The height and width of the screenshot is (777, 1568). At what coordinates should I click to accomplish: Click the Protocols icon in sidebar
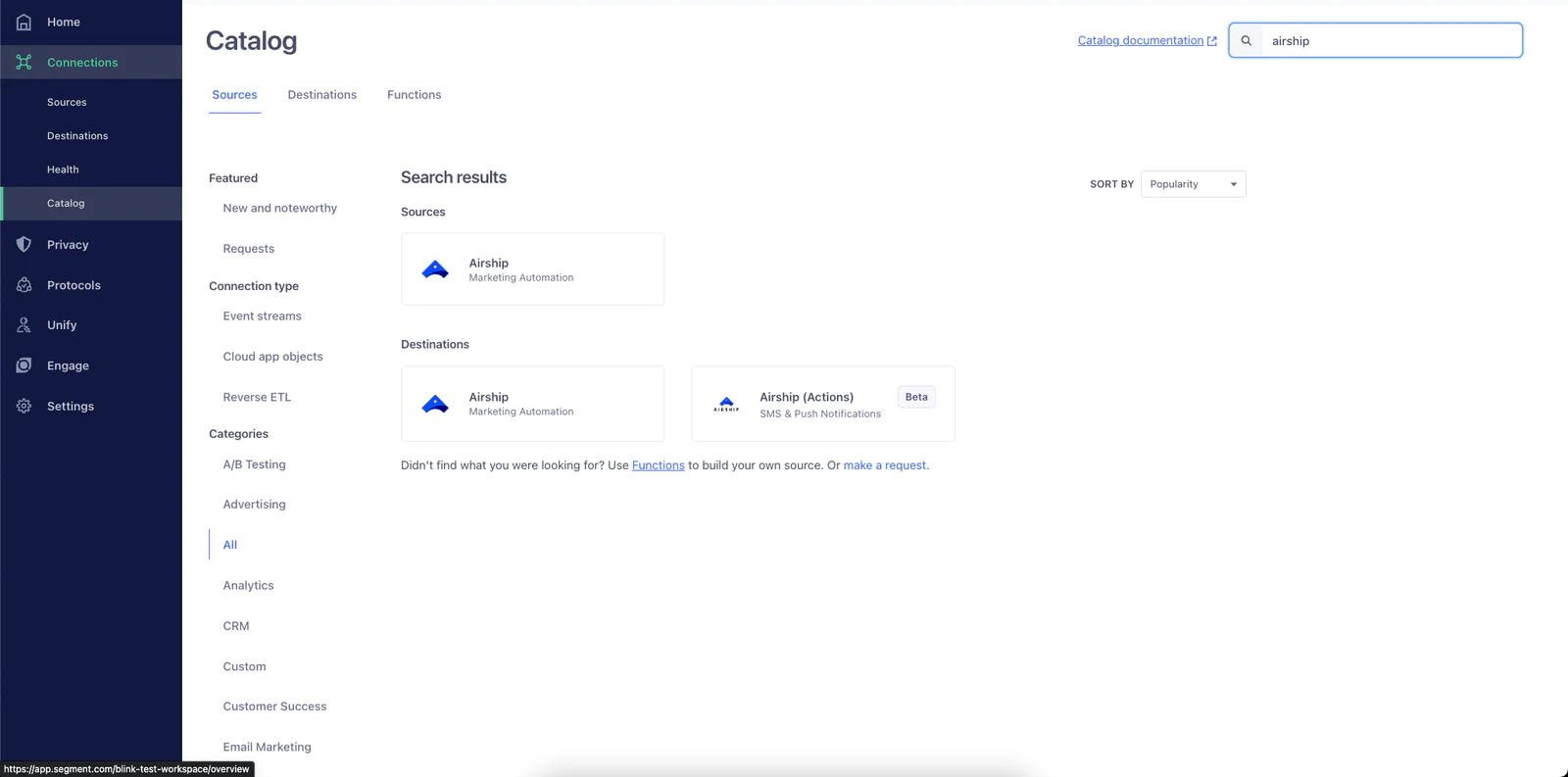tap(24, 285)
